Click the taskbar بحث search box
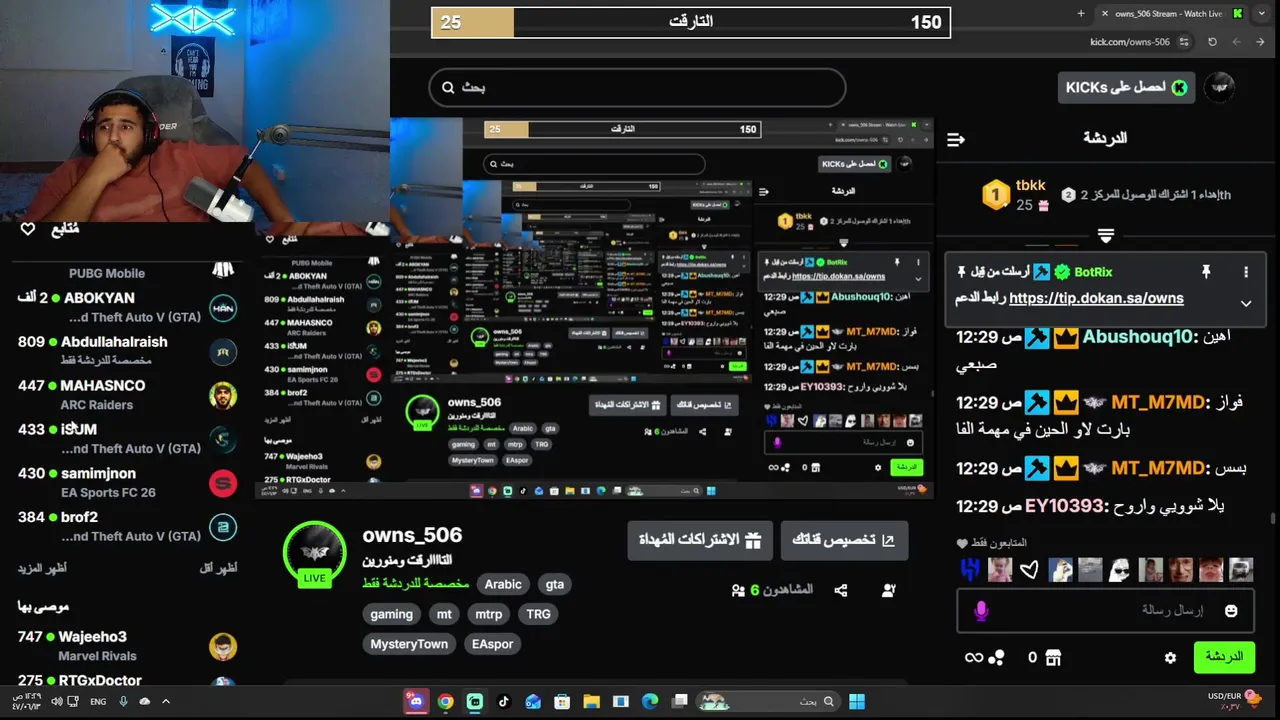 click(770, 702)
